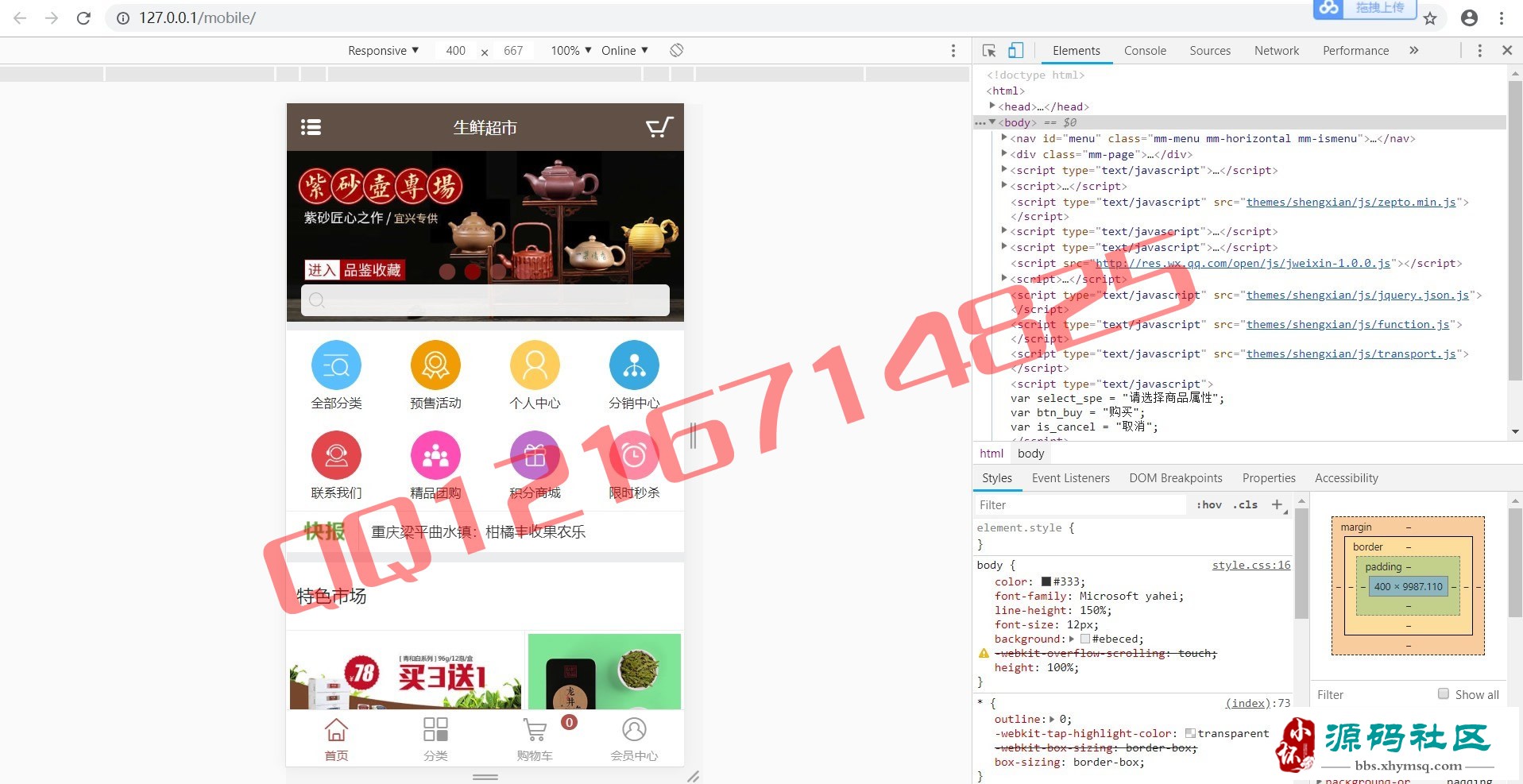Select the html breadcrumb item
The width and height of the screenshot is (1523, 784).
tap(991, 454)
